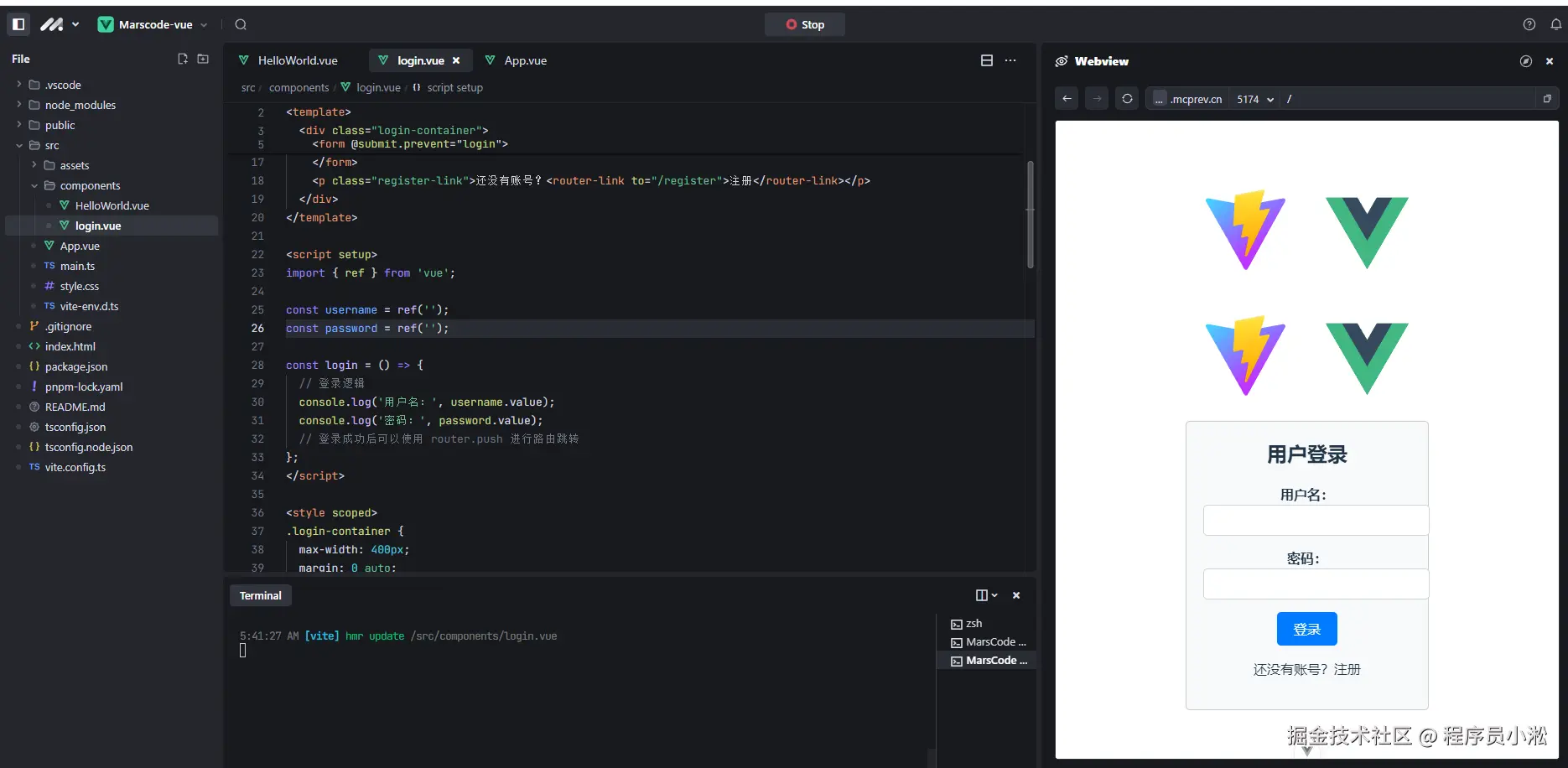Close the terminal panel
Viewport: 1568px width, 768px height.
(x=1016, y=595)
